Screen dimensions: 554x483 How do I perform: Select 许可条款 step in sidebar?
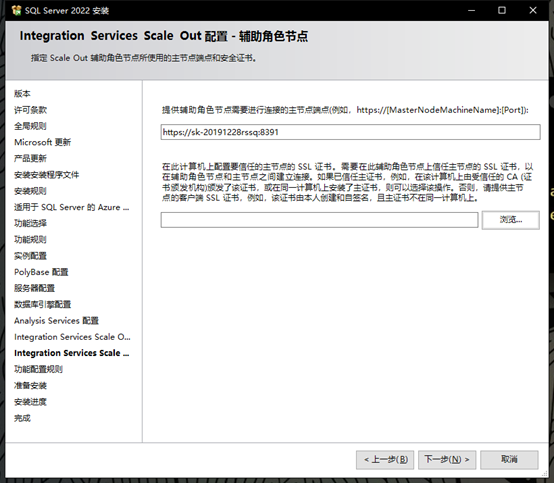(30, 110)
